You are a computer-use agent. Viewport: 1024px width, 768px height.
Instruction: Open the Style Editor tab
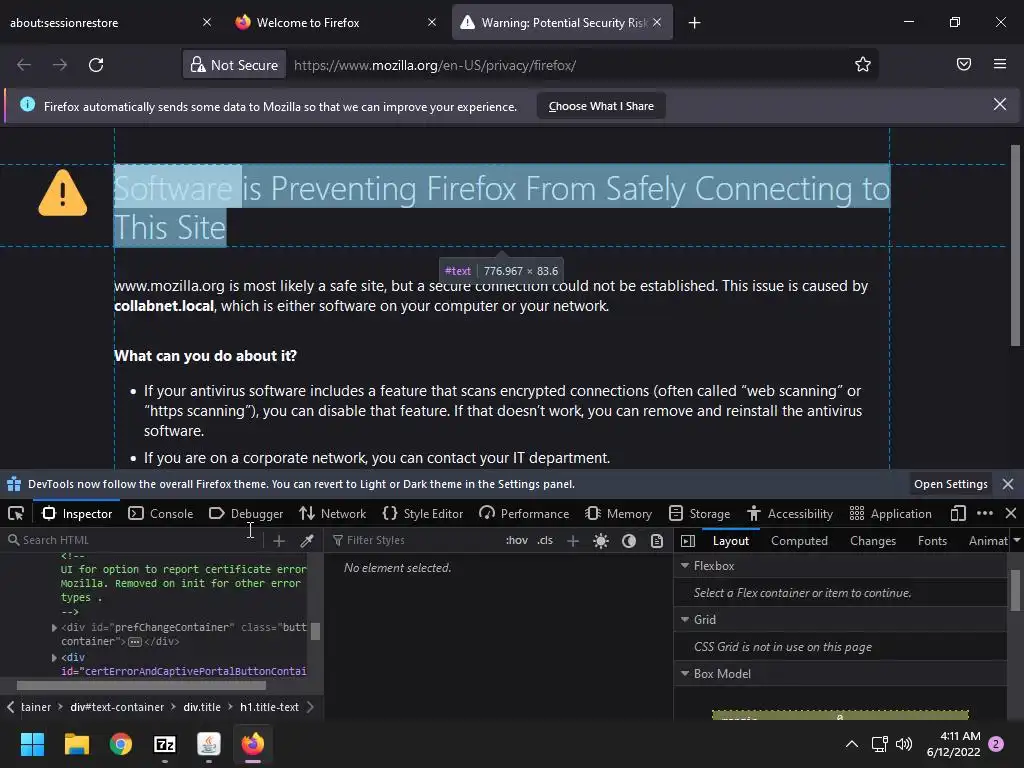click(x=423, y=514)
